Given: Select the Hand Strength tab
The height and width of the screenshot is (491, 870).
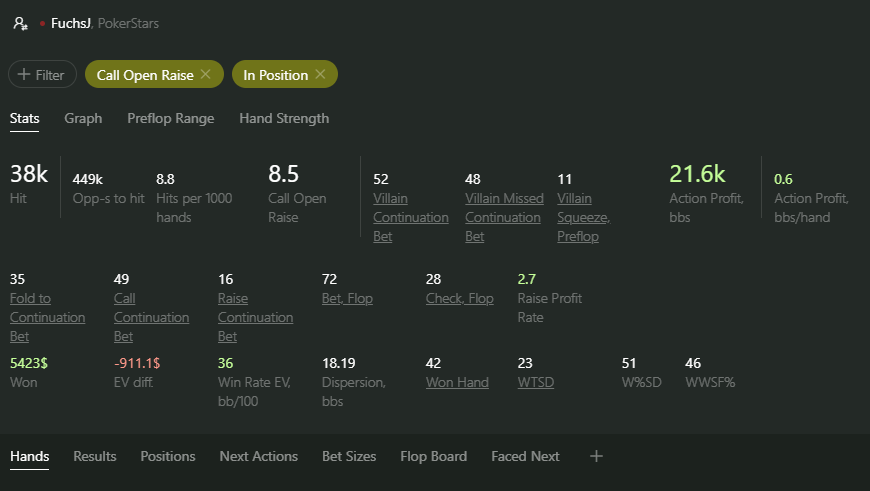Looking at the screenshot, I should pos(284,118).
